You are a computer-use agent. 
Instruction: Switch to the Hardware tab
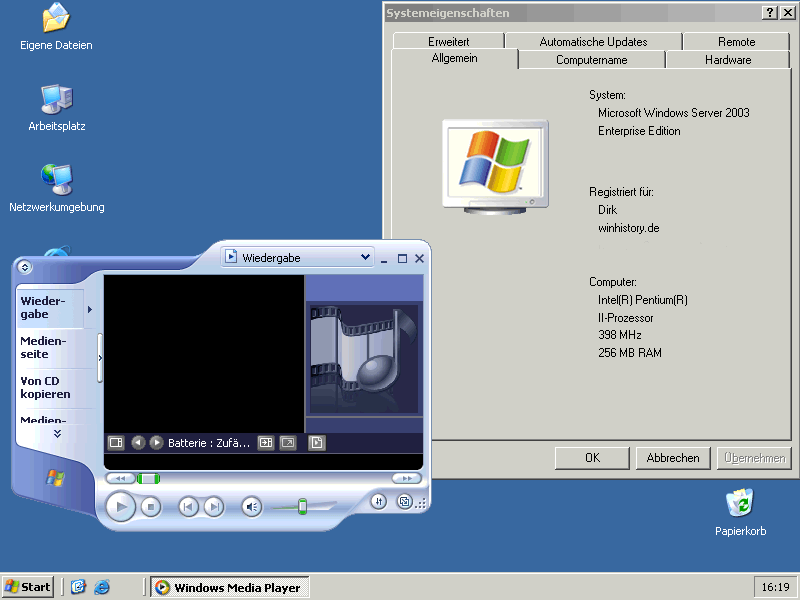(727, 60)
